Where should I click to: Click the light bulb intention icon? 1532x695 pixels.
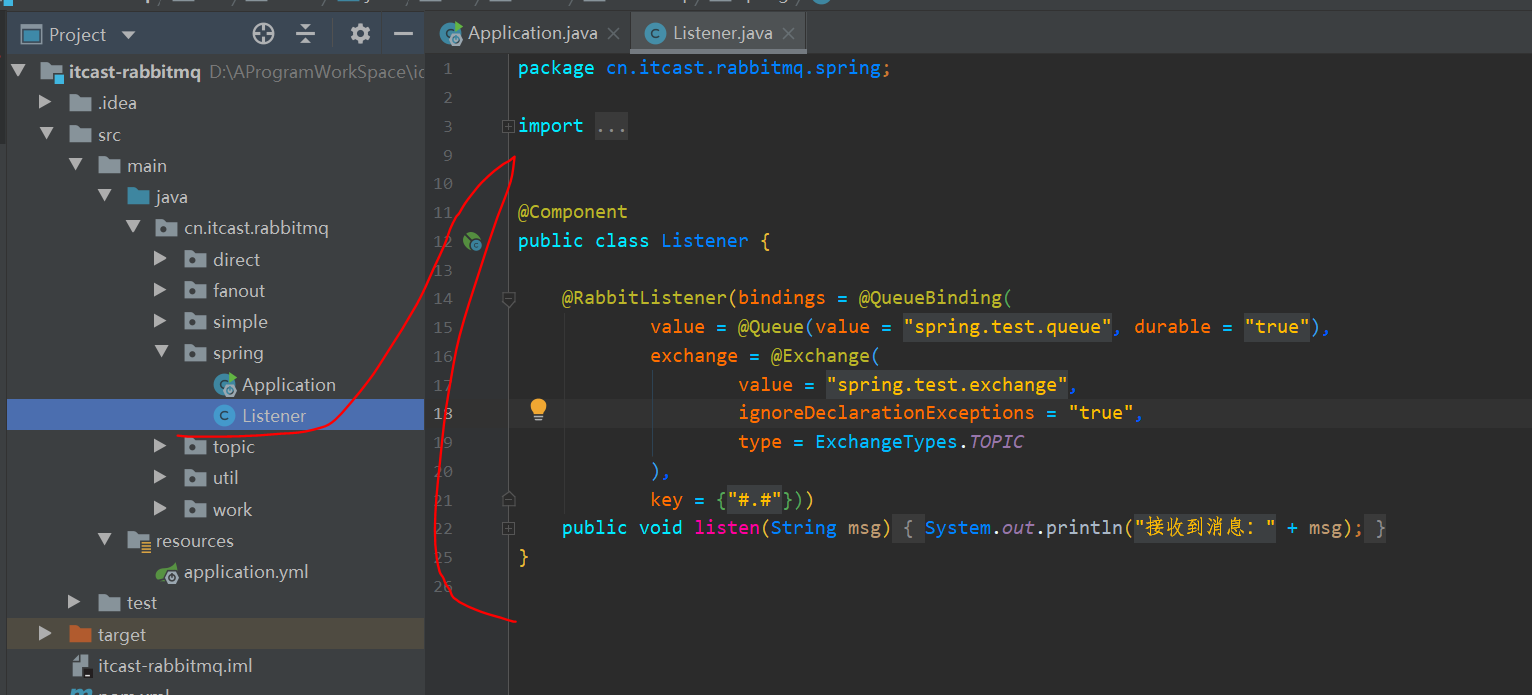[x=538, y=409]
